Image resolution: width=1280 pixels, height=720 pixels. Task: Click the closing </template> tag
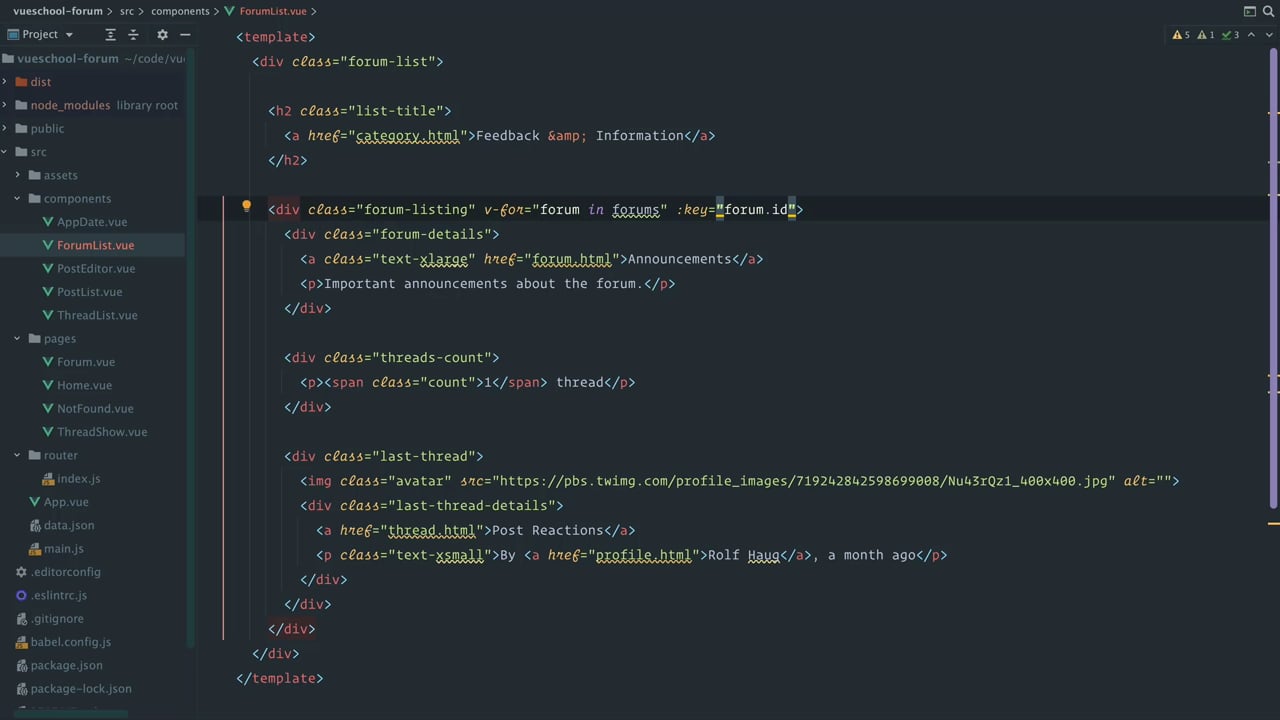280,678
